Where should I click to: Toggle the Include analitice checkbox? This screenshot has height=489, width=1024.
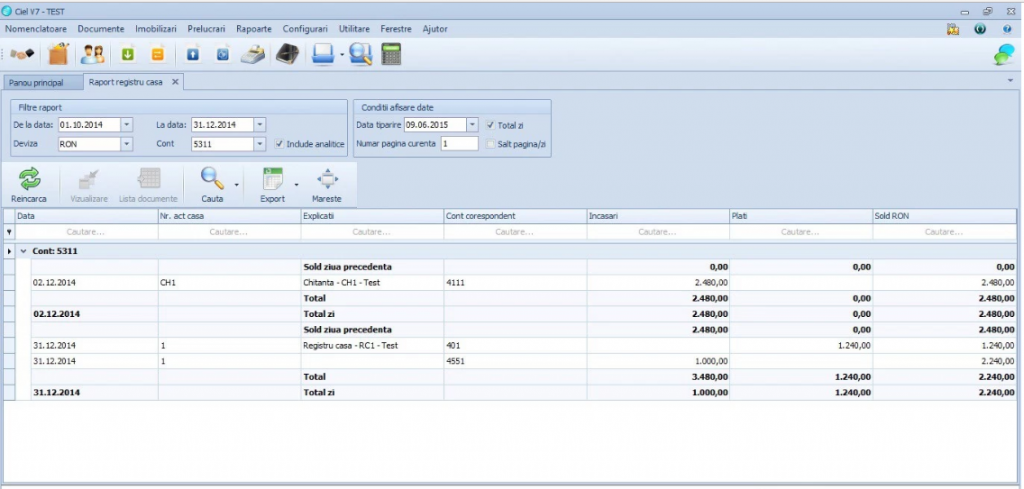(x=280, y=144)
